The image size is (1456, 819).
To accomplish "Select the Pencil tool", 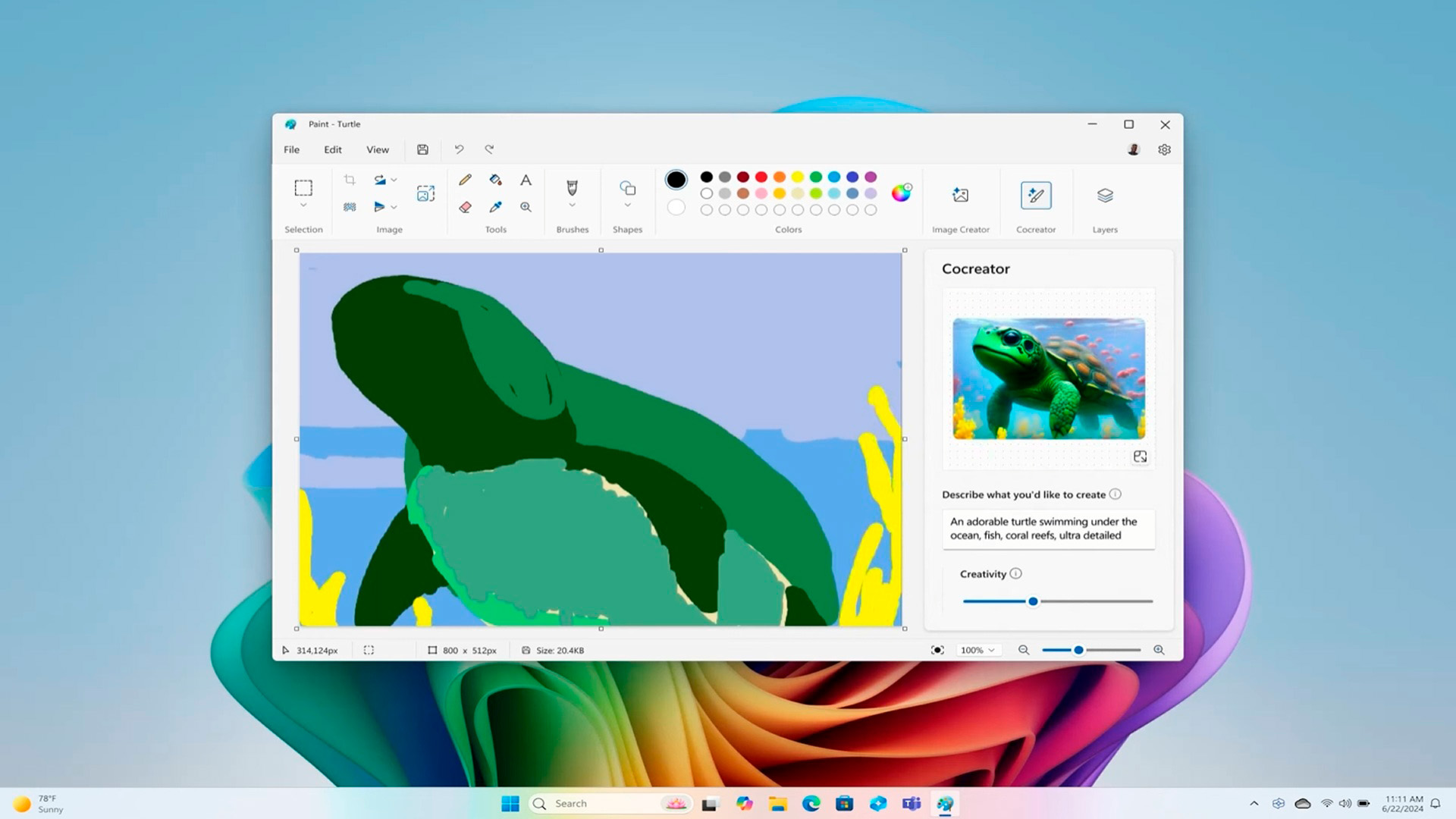I will click(465, 180).
